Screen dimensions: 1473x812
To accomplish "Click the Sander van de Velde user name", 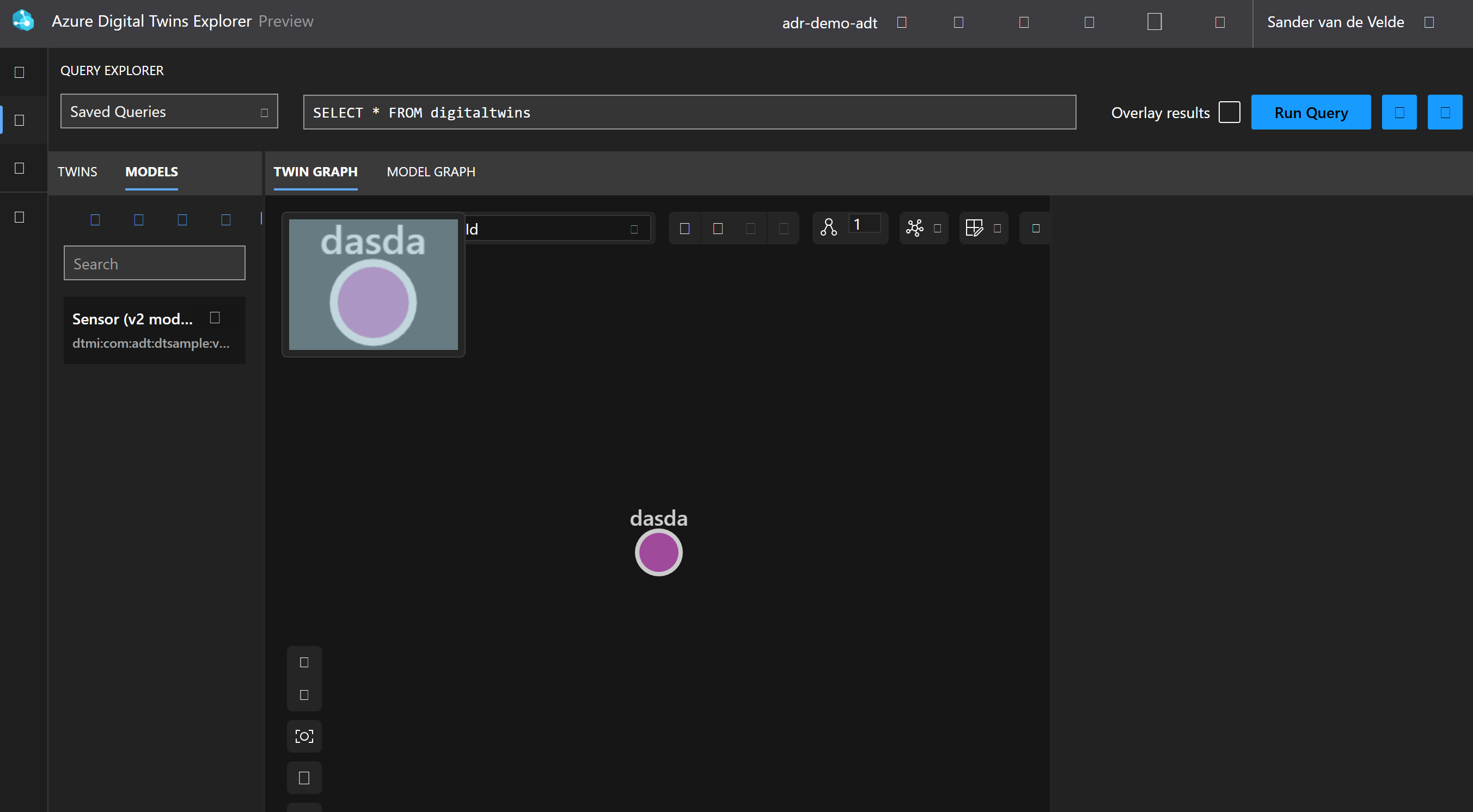I will point(1336,22).
